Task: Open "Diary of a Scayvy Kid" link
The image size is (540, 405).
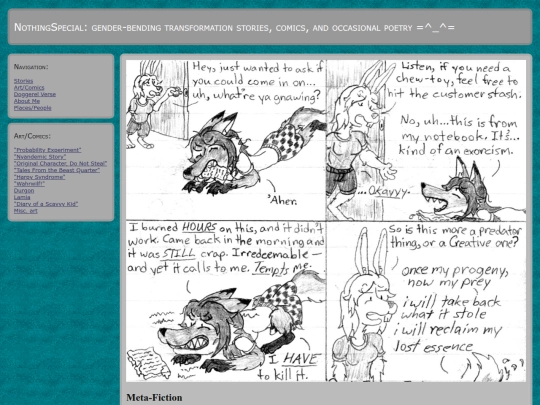Action: tap(46, 204)
